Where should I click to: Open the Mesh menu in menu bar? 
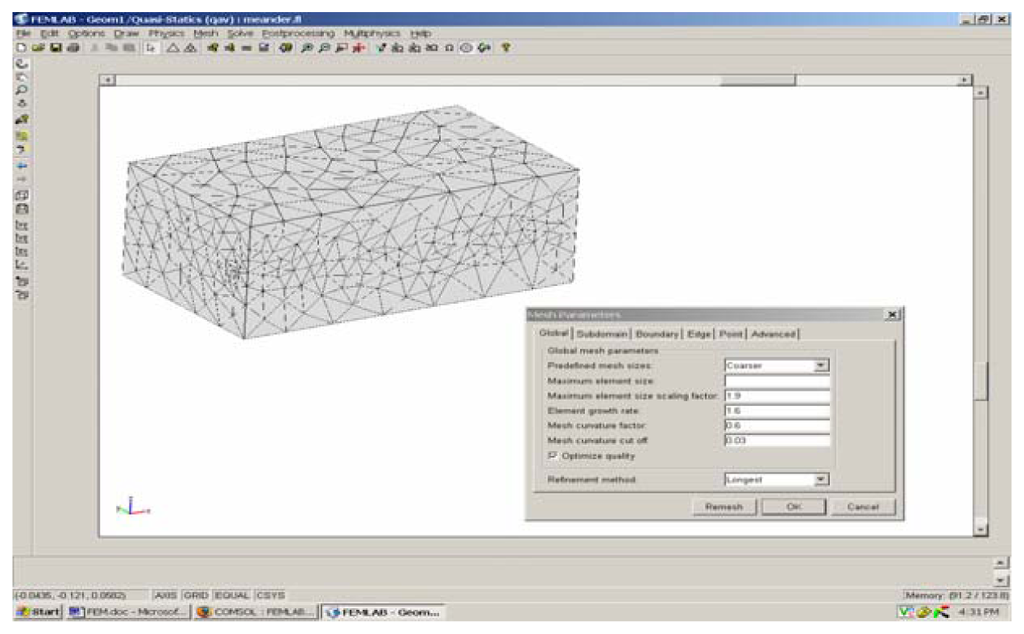point(205,33)
